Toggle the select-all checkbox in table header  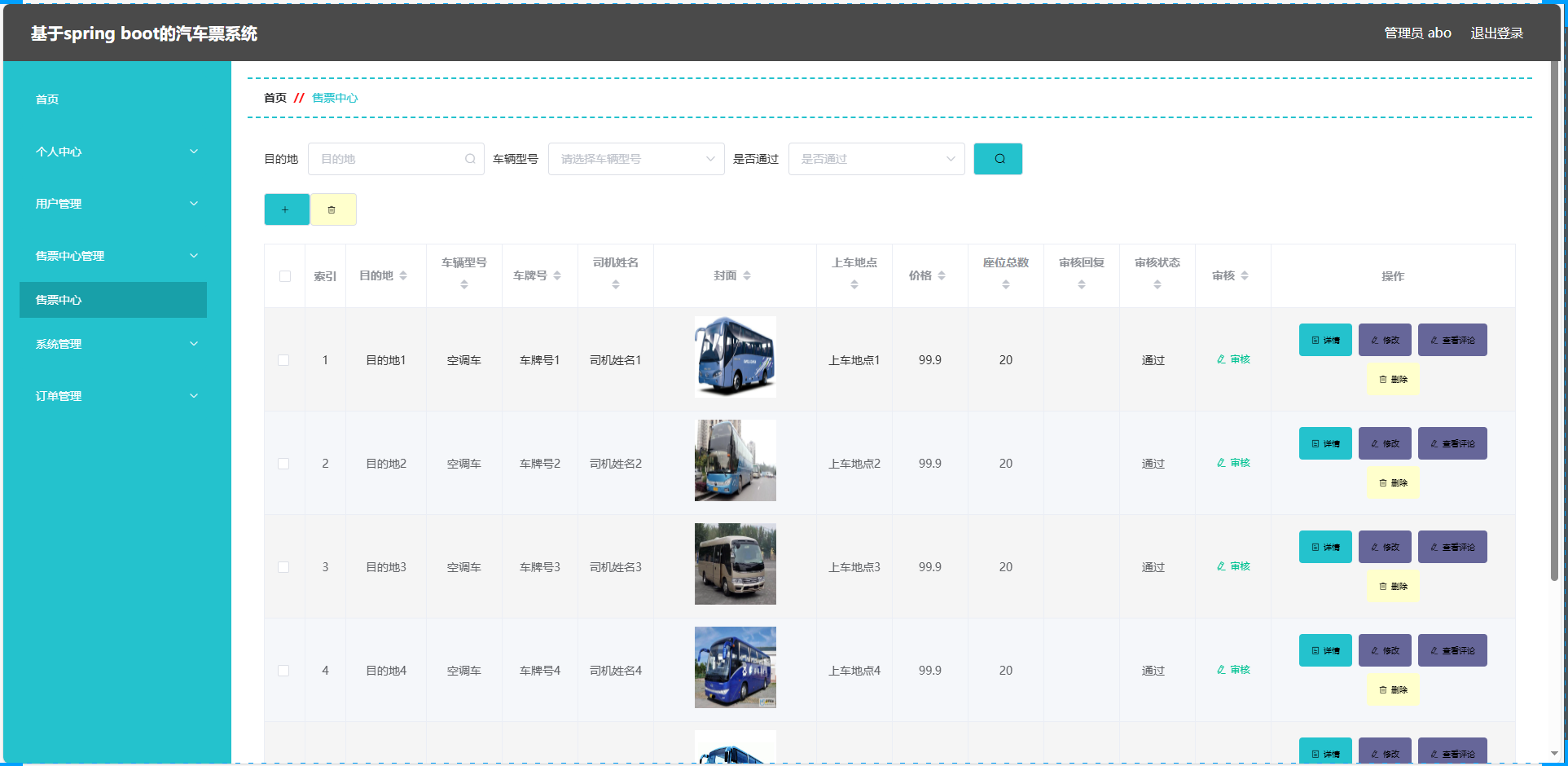pos(285,276)
